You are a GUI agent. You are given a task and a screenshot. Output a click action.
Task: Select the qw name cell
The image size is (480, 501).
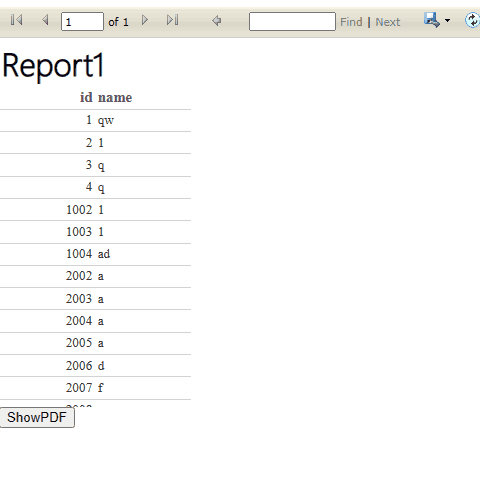click(x=106, y=120)
